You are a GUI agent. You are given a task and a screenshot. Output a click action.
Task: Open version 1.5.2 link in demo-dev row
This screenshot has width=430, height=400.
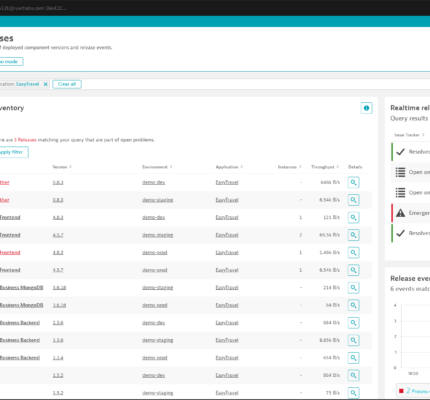click(x=58, y=375)
